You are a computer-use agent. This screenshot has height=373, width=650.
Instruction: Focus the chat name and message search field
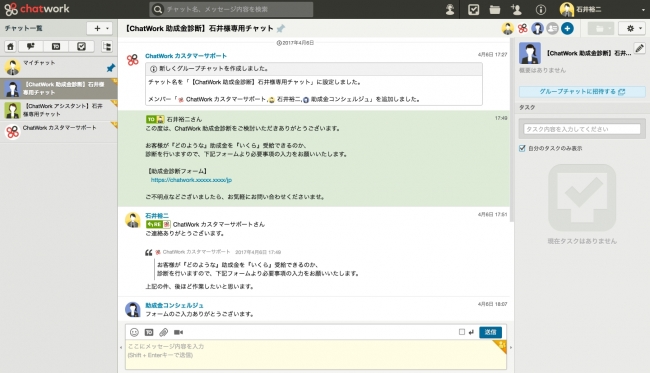pyautogui.click(x=231, y=9)
